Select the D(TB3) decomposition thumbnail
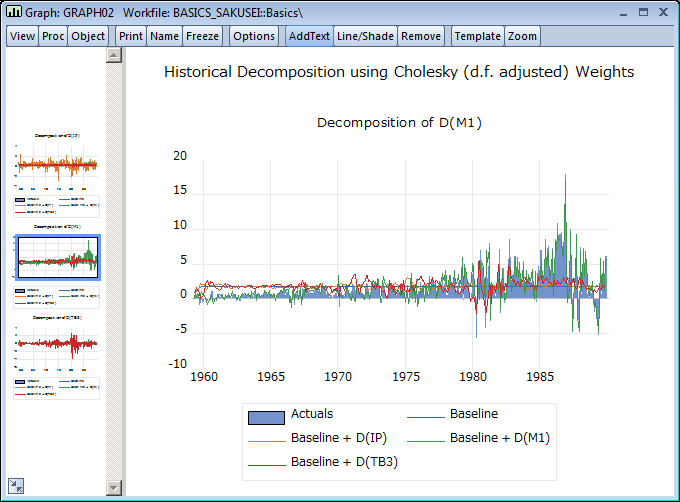The width and height of the screenshot is (680, 502). (x=57, y=350)
